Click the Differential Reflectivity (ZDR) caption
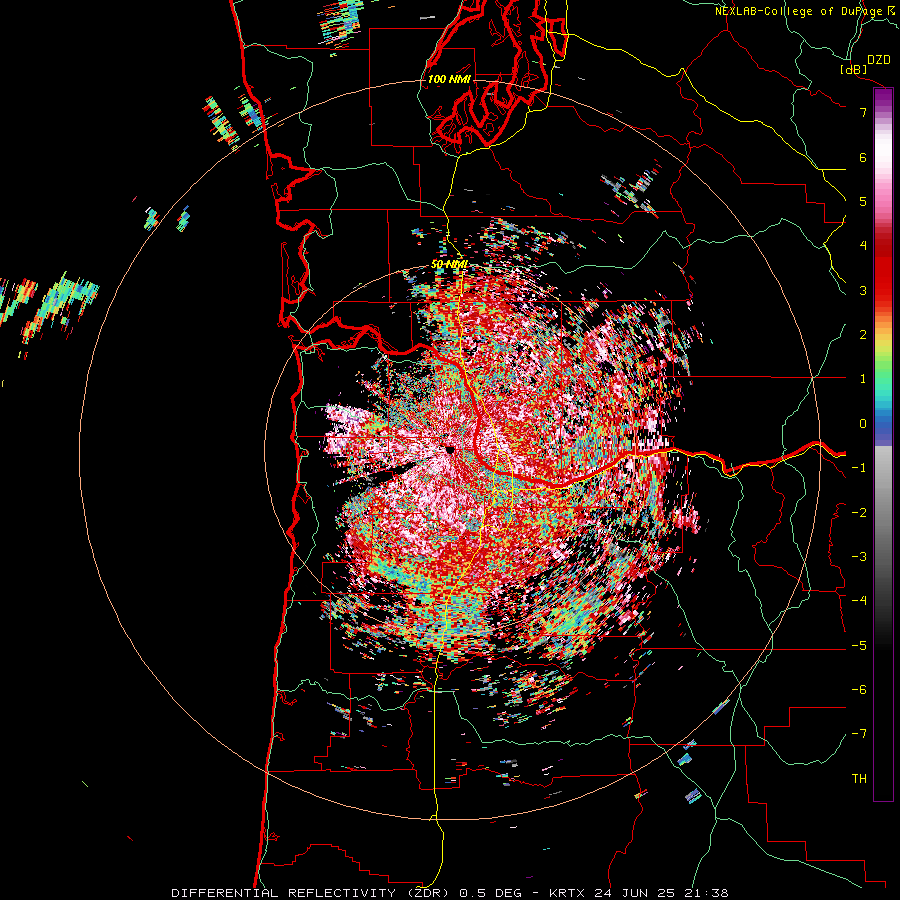This screenshot has height=900, width=900. (312, 893)
